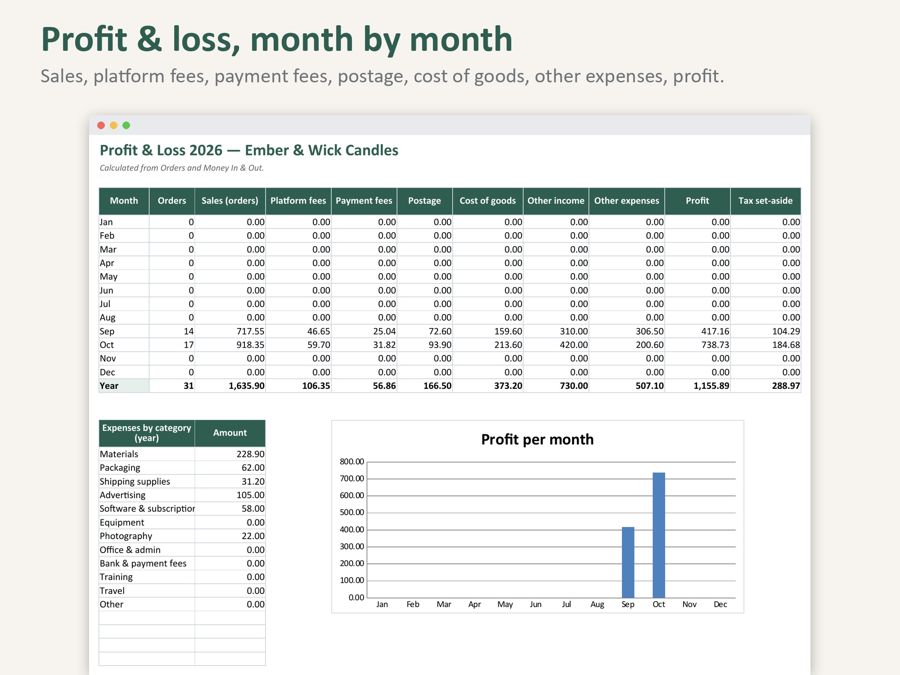Select October platform fees 59.70
This screenshot has width=900, height=675.
point(298,345)
